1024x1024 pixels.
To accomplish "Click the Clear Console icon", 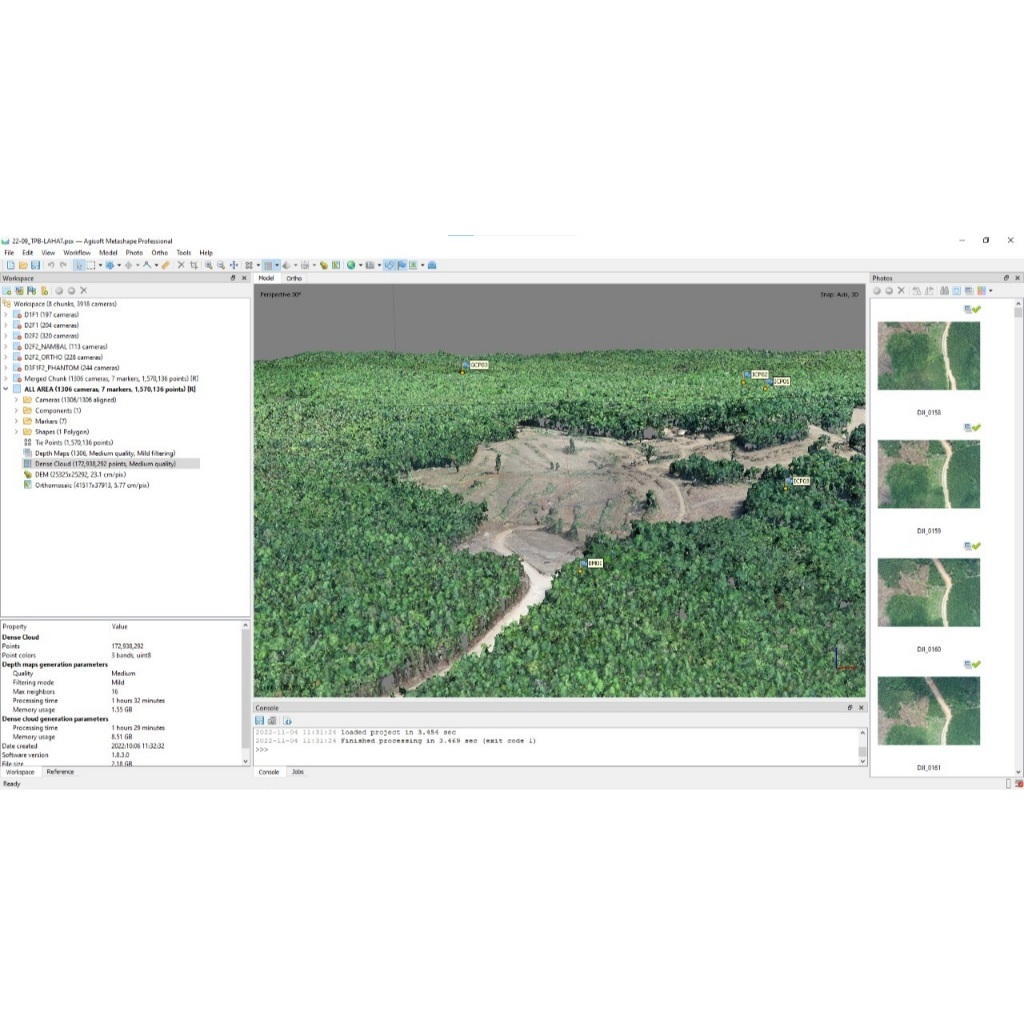I will tap(272, 720).
